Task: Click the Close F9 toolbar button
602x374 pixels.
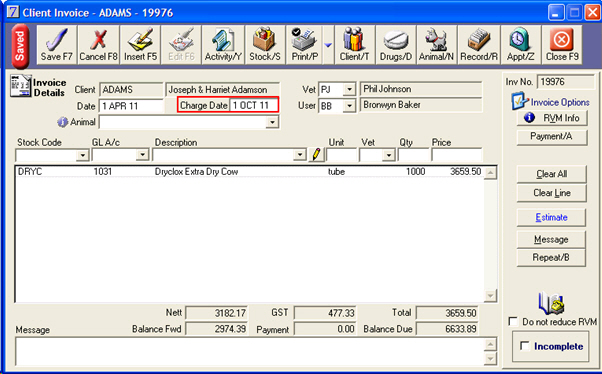Action: (x=562, y=45)
